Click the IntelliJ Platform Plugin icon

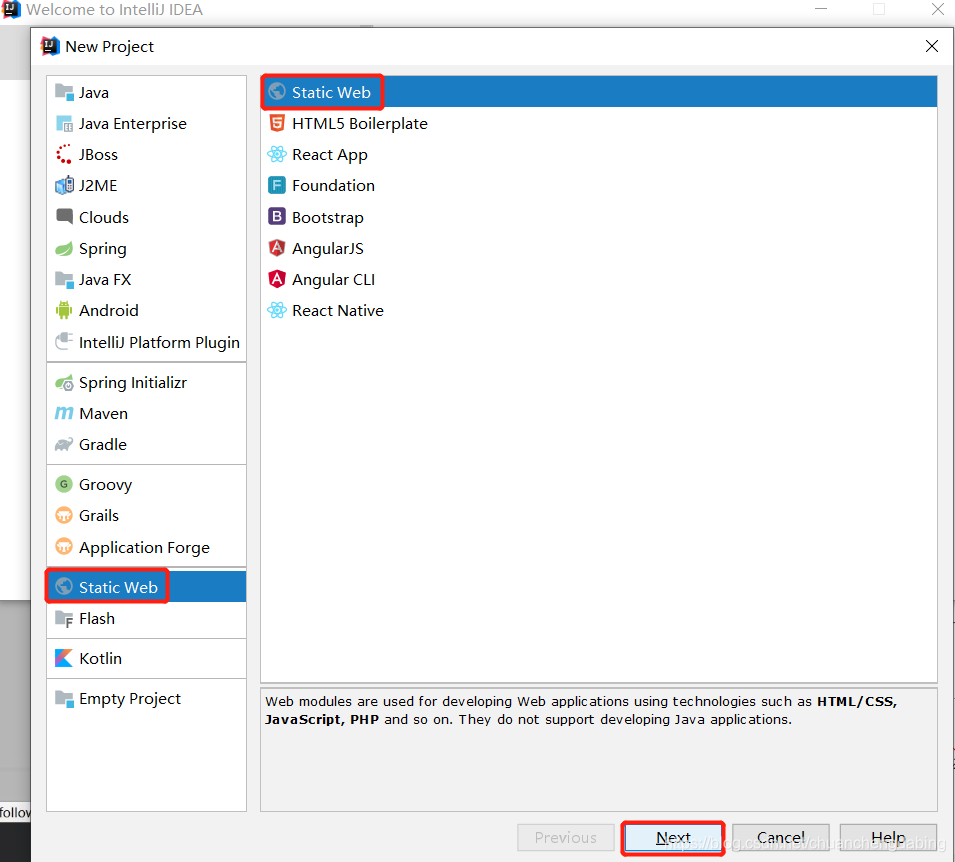tap(64, 342)
